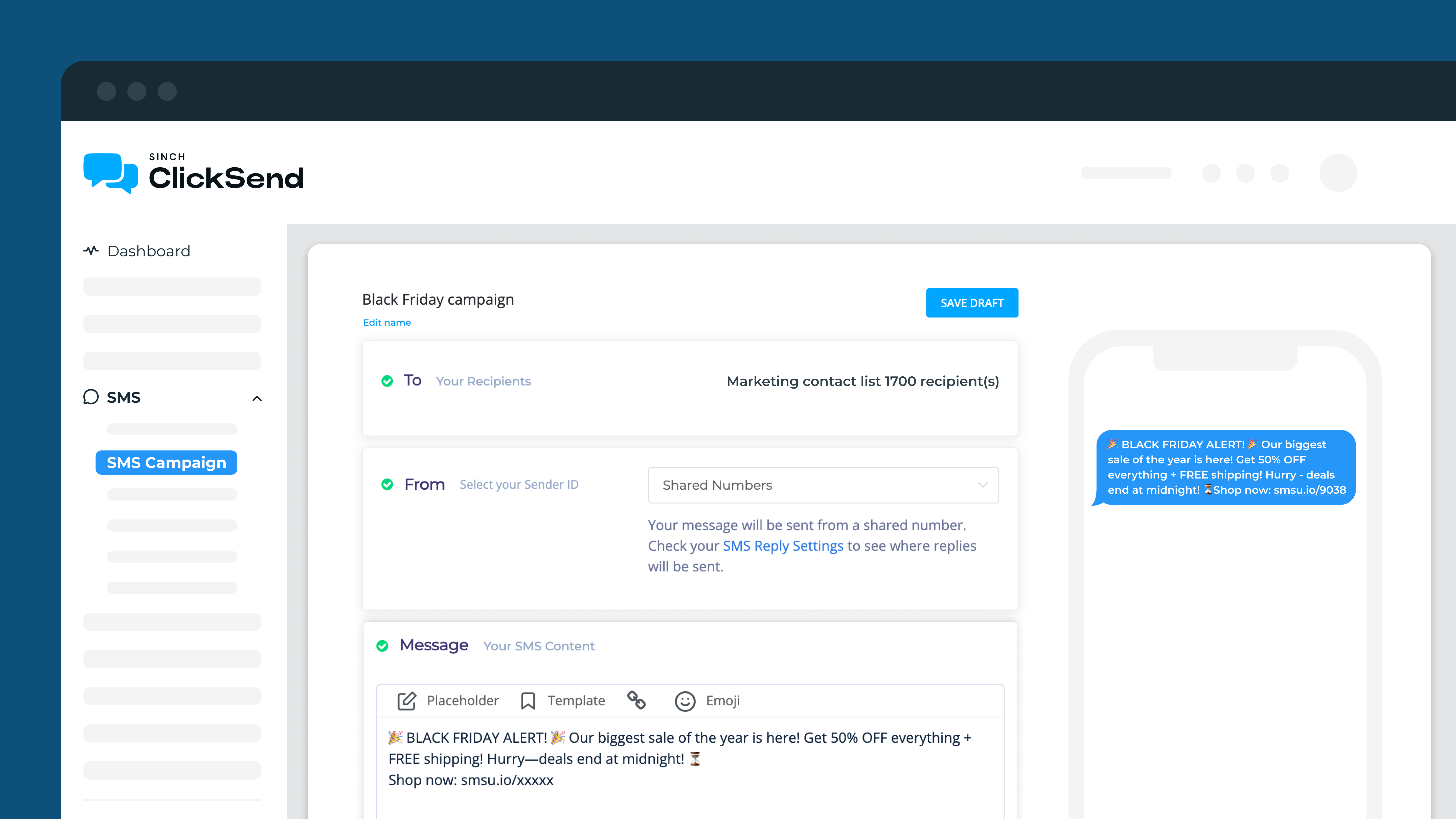Screen dimensions: 1456x819
Task: Click the green check beside From
Action: tap(387, 484)
